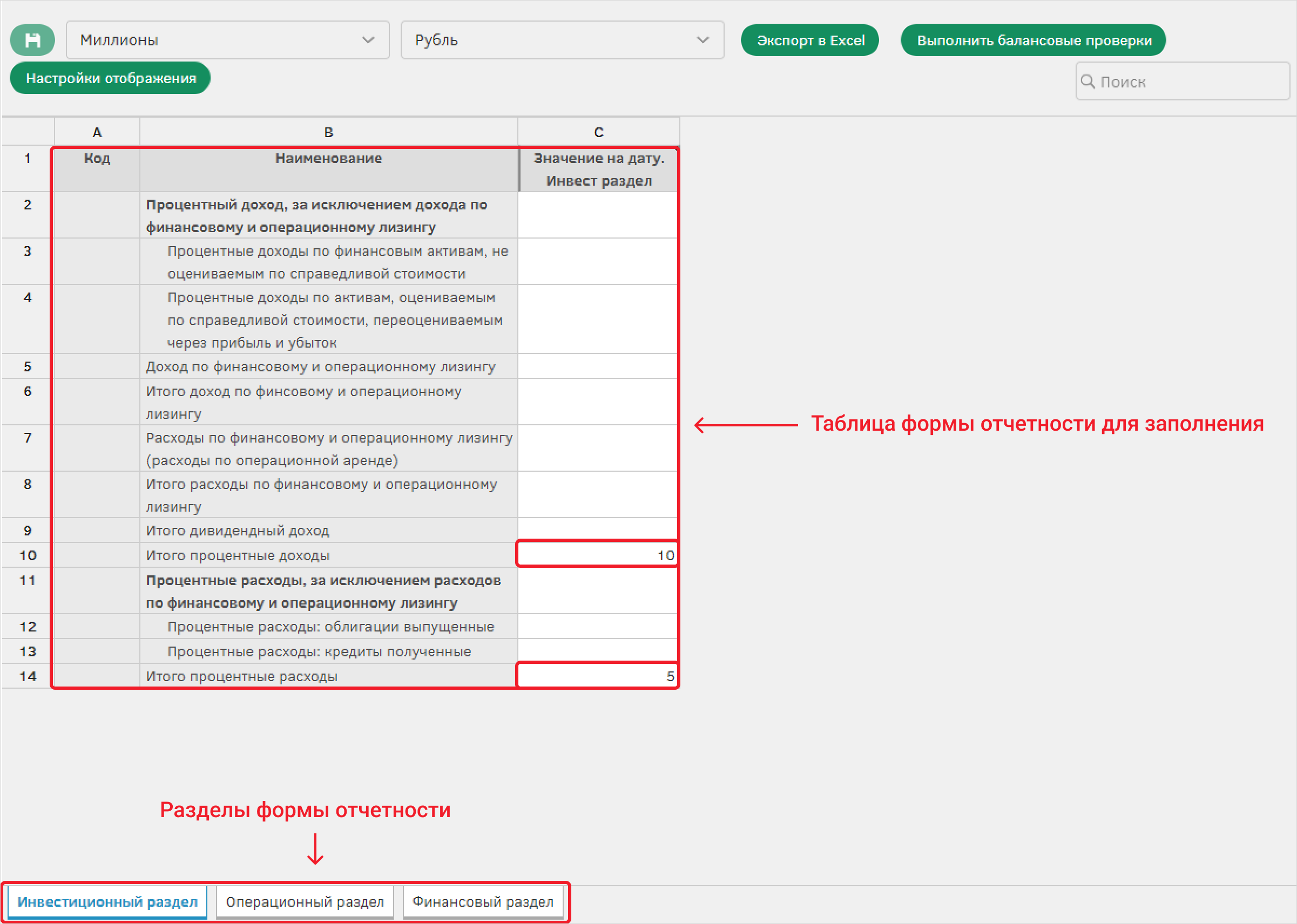This screenshot has height=924, width=1297.
Task: Select Доход по финансовому и операционному лизингу
Action: point(329,366)
